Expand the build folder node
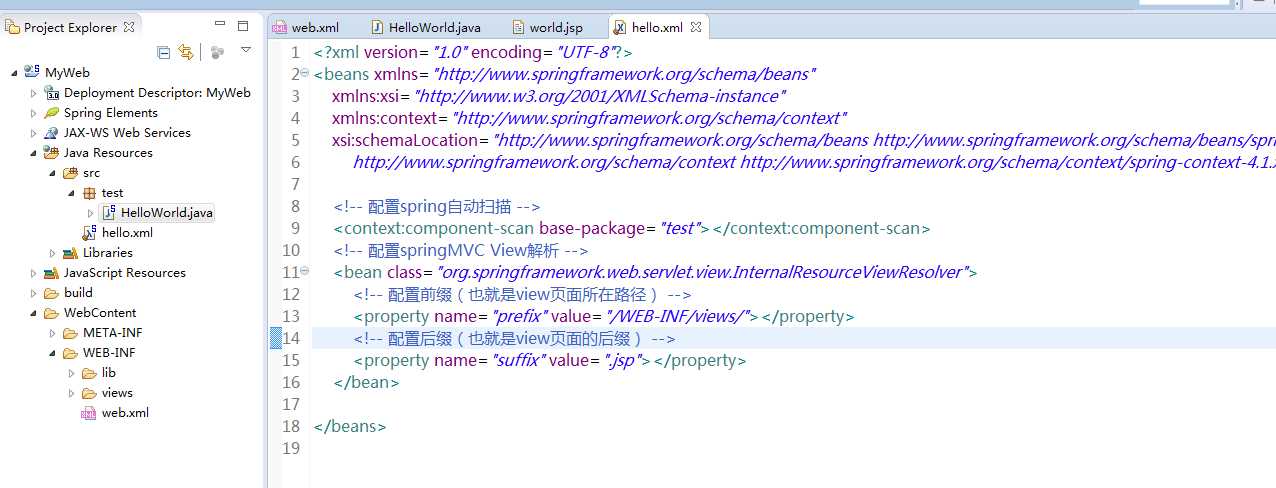Screen dimensions: 1276x488 coord(33,292)
